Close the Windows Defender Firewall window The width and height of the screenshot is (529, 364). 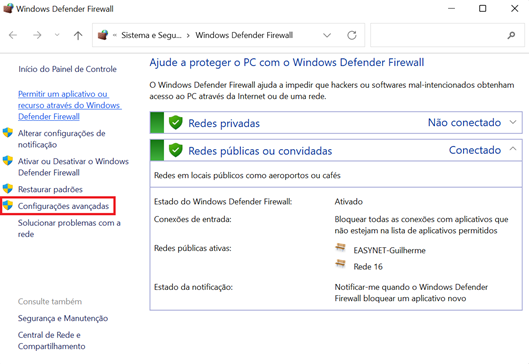coord(514,8)
